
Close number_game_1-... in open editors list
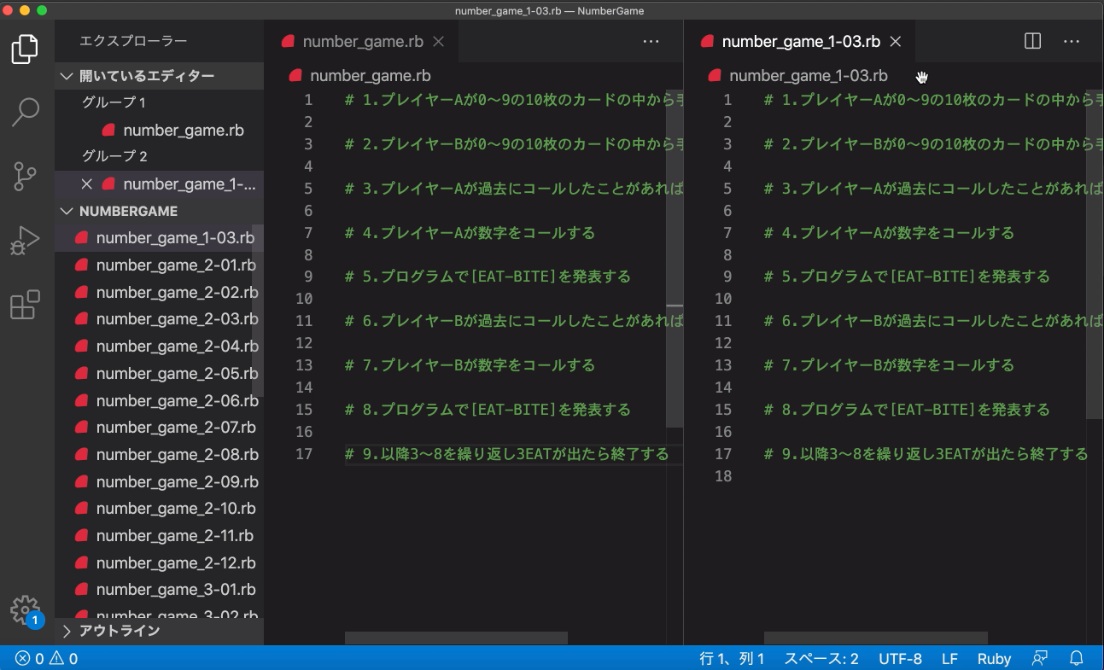(87, 184)
